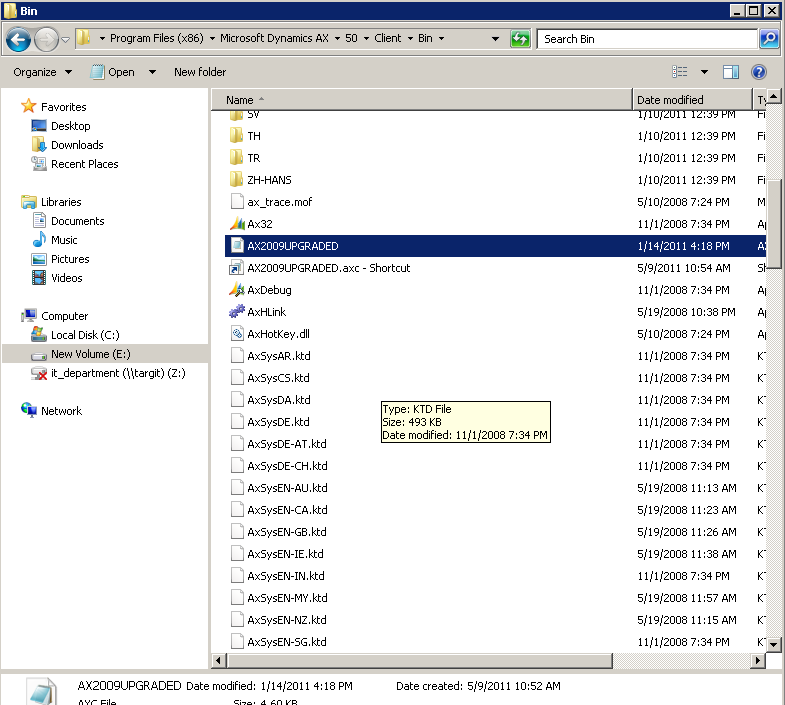Click the Help question mark icon

click(x=759, y=72)
